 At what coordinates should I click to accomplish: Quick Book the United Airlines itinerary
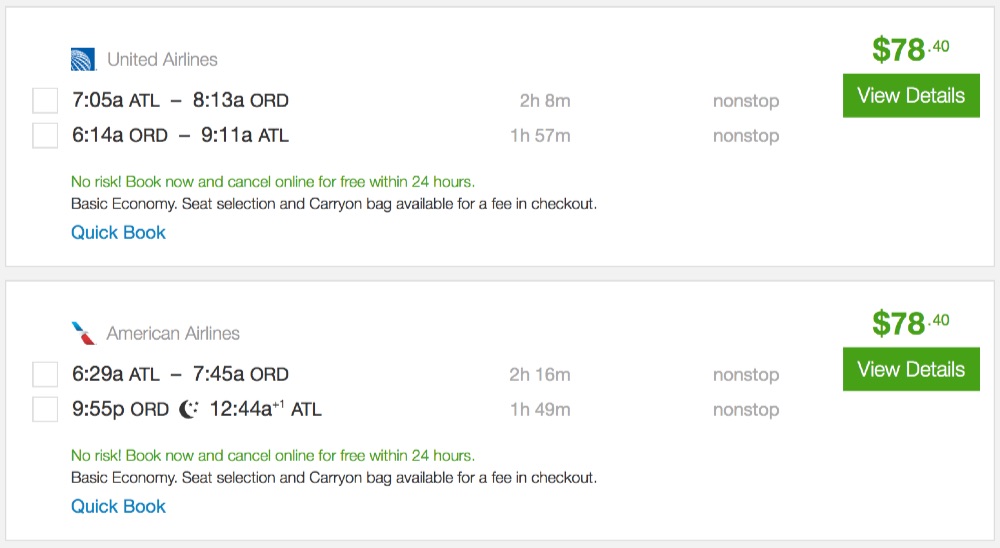pyautogui.click(x=118, y=233)
